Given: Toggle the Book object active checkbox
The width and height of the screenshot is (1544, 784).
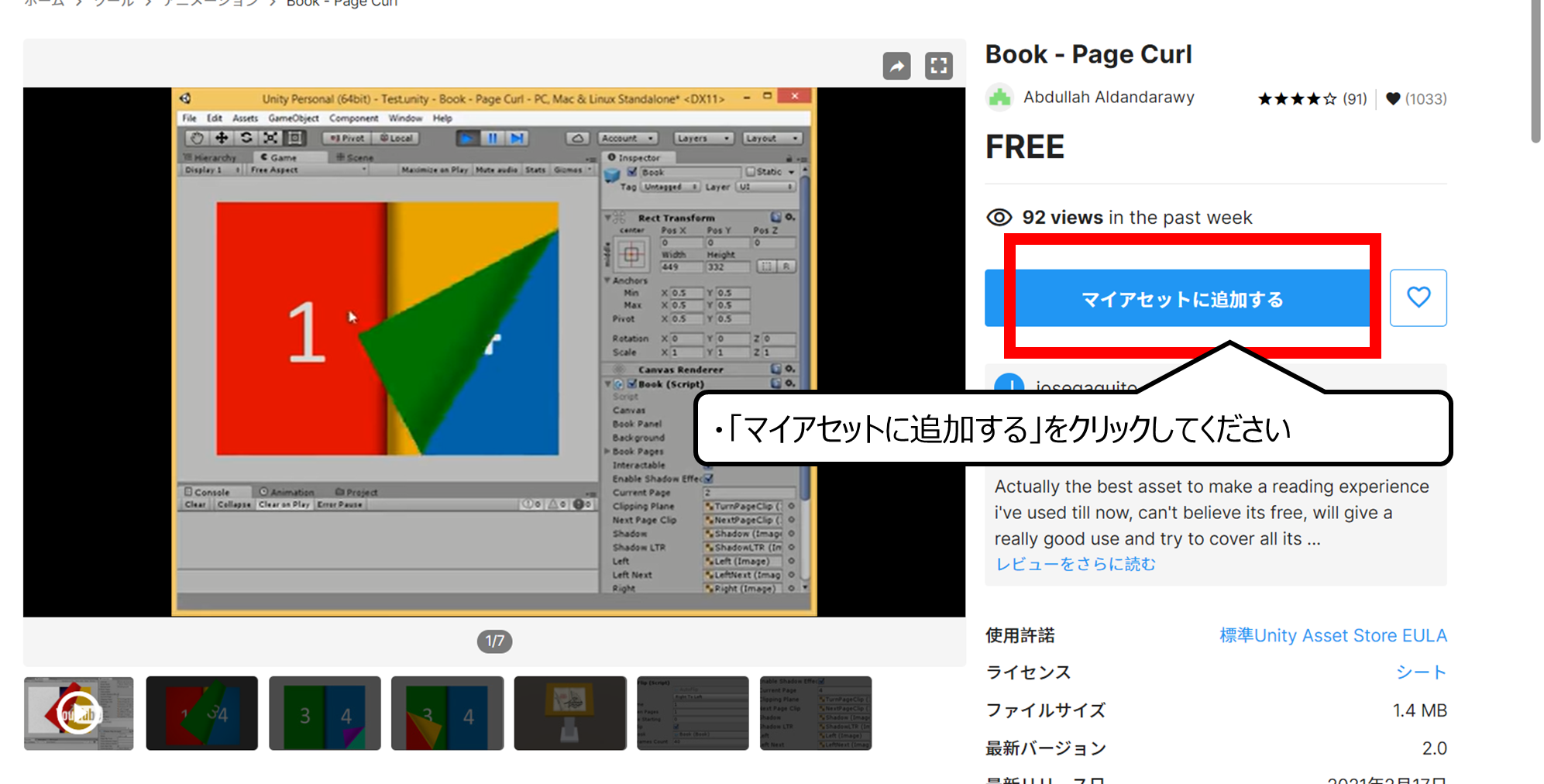Looking at the screenshot, I should point(632,172).
